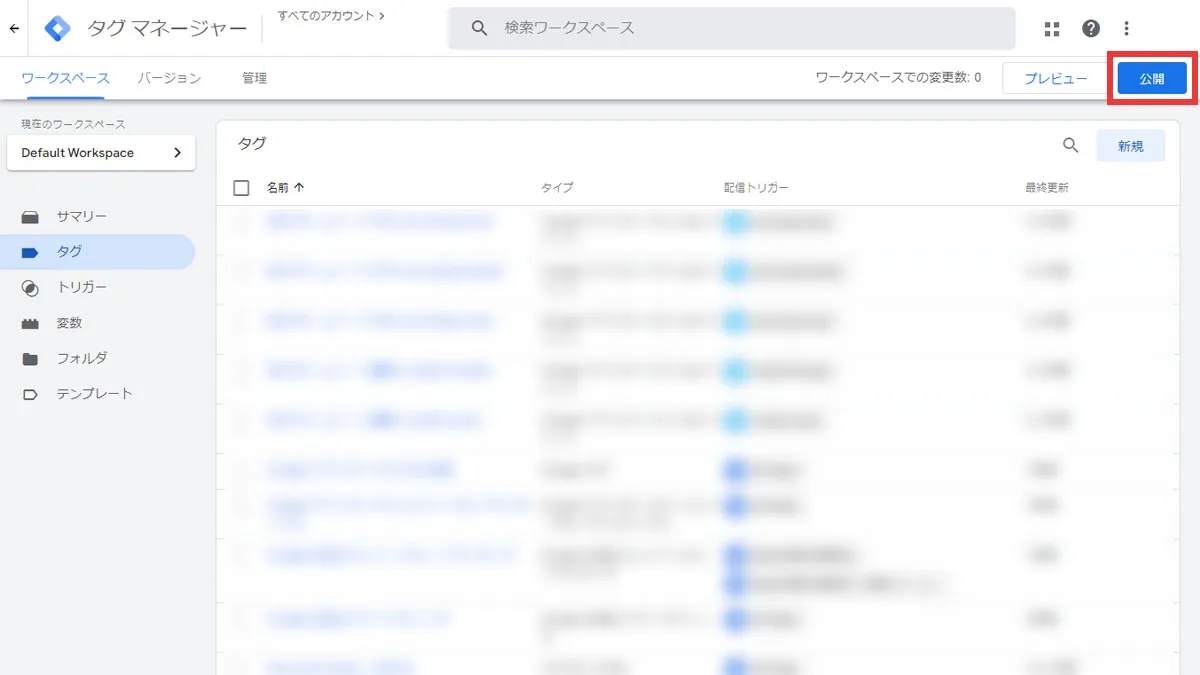Open the three-dot overflow menu
The width and height of the screenshot is (1200, 675).
click(1126, 28)
